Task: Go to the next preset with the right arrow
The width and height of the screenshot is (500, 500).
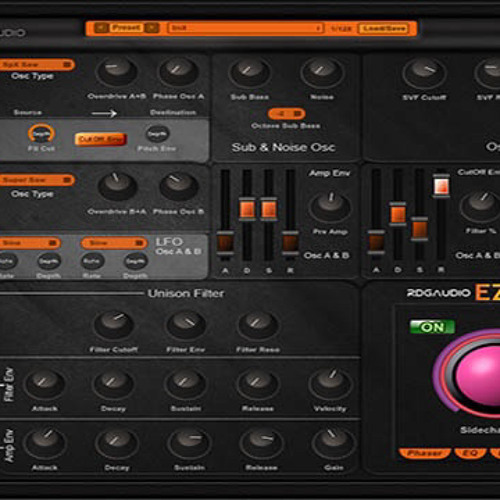Action: (152, 28)
